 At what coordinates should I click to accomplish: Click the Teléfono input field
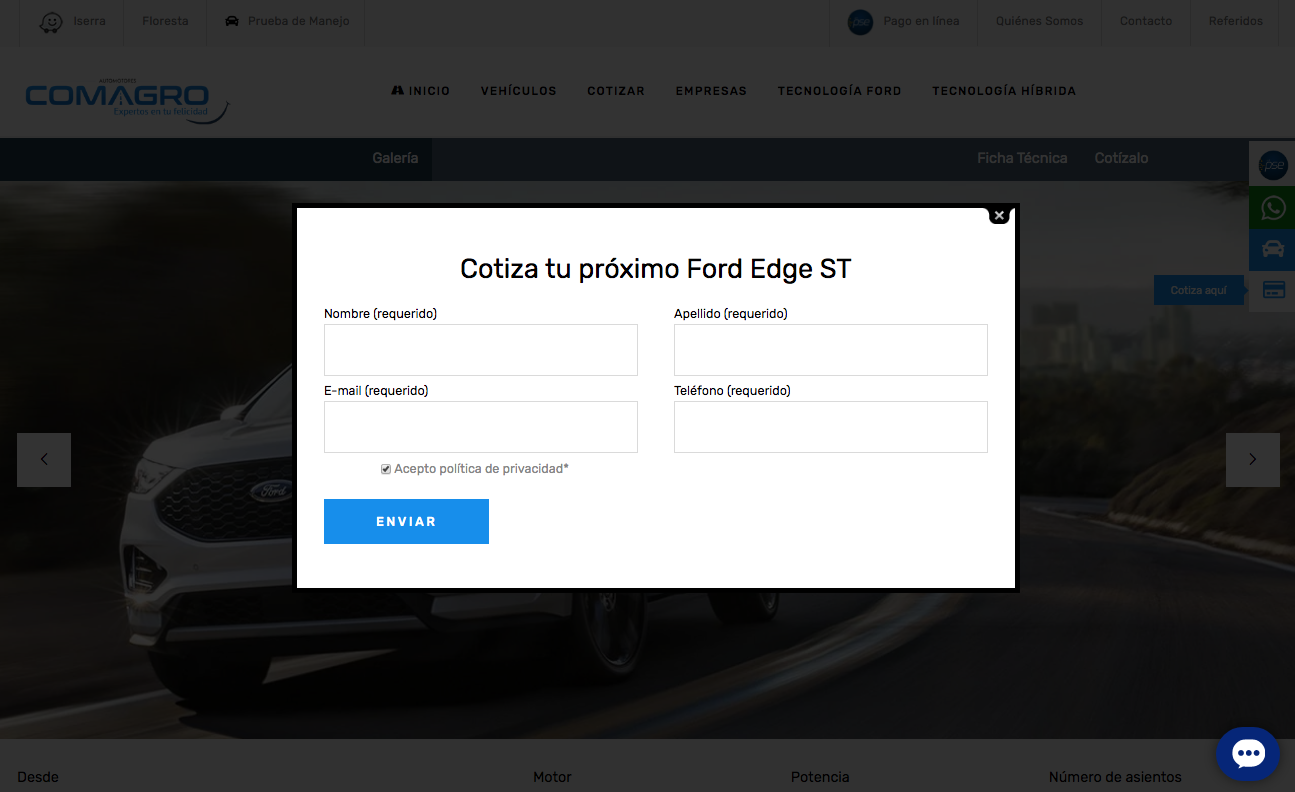coord(830,427)
